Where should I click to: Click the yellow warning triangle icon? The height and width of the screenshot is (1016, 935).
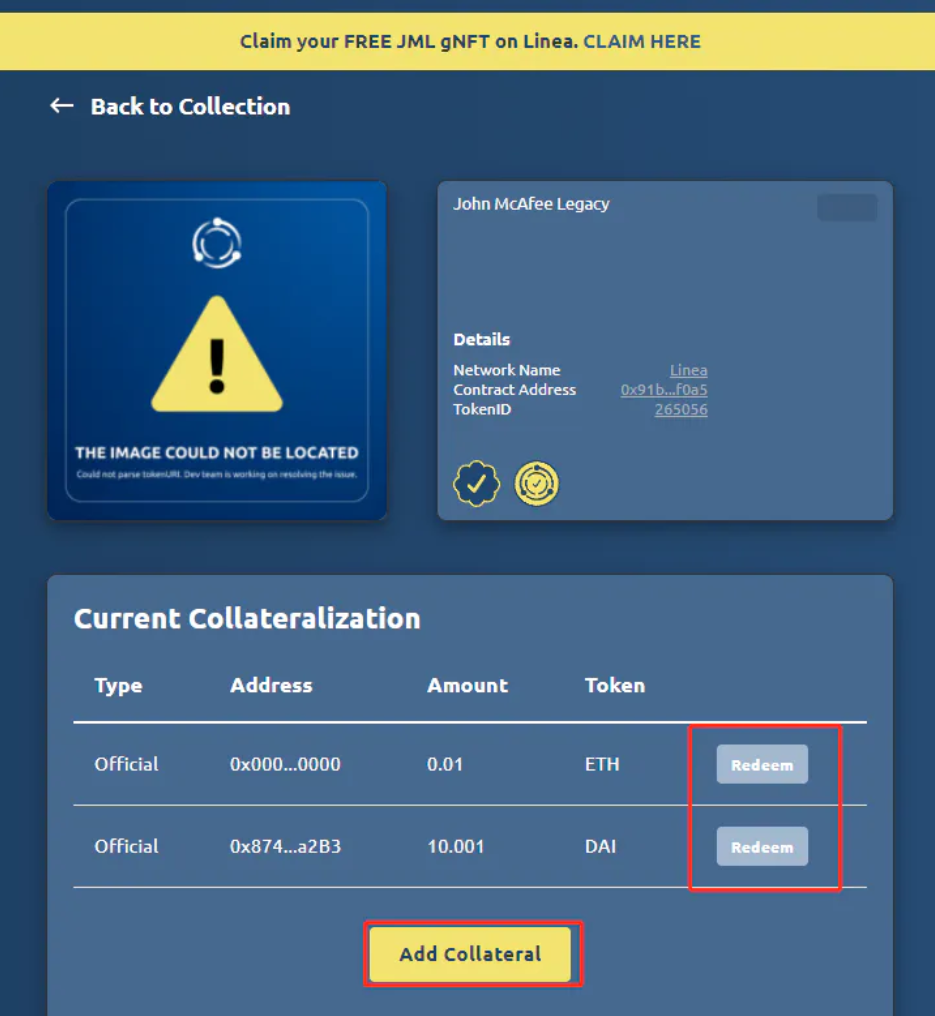pos(217,354)
